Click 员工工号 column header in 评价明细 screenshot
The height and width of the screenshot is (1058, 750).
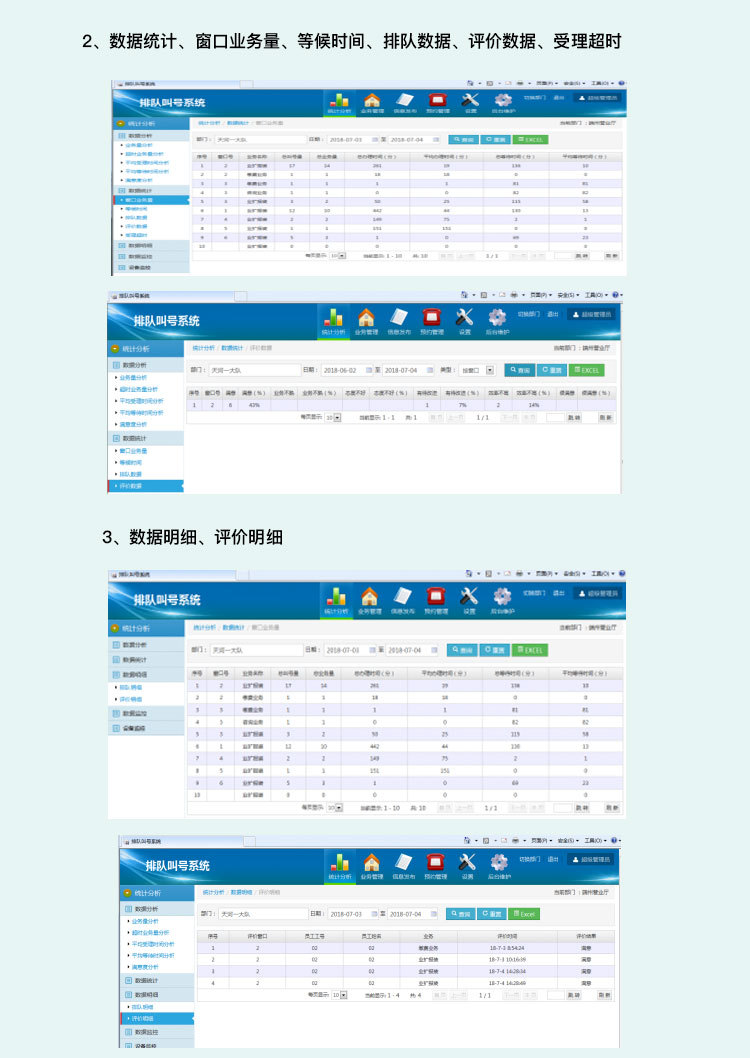(314, 937)
